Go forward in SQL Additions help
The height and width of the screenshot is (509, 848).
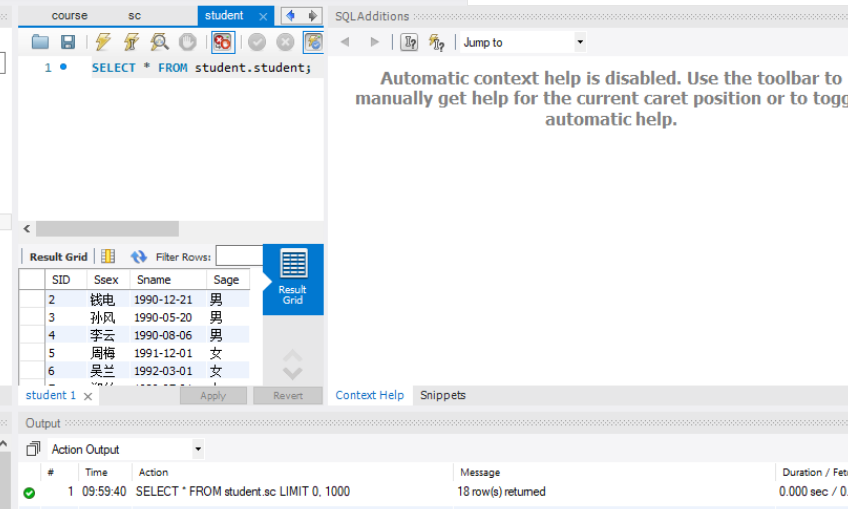point(374,42)
